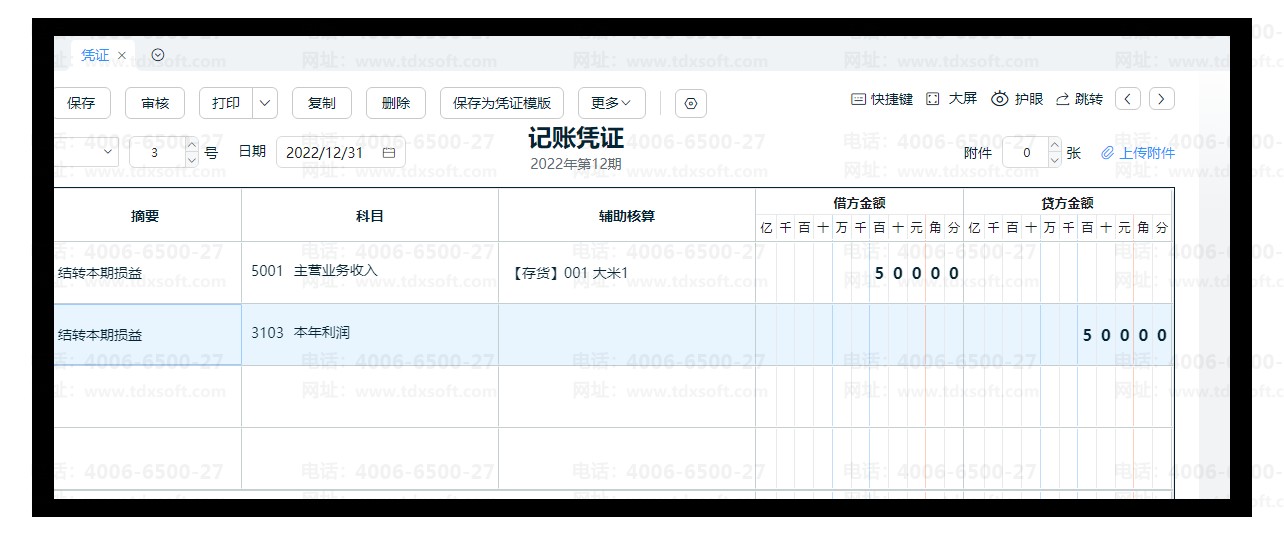Click 保存为凭证模版 button
This screenshot has height=535, width=1284.
[501, 103]
